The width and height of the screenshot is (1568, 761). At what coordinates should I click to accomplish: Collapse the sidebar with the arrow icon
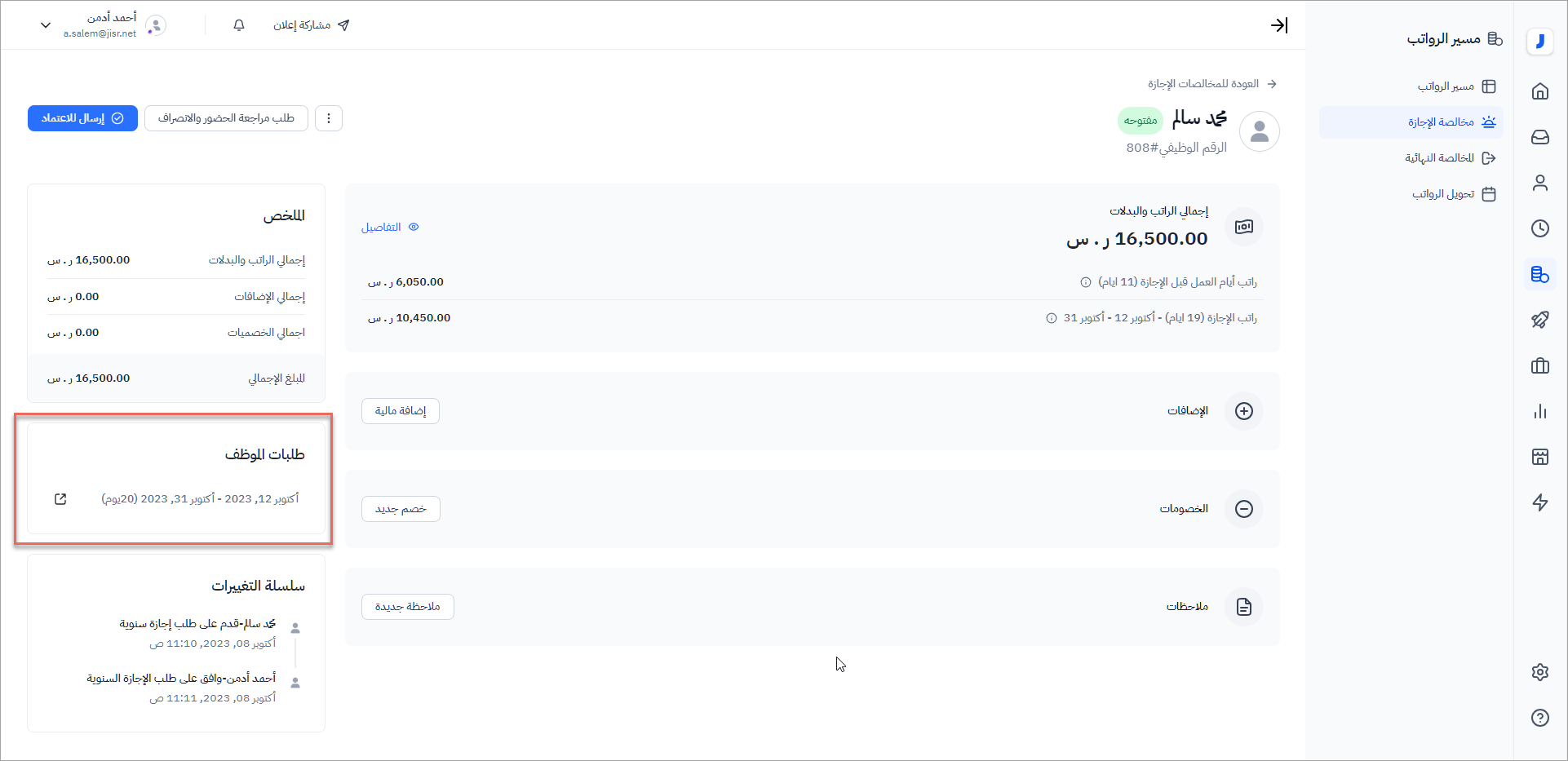pyautogui.click(x=1279, y=25)
